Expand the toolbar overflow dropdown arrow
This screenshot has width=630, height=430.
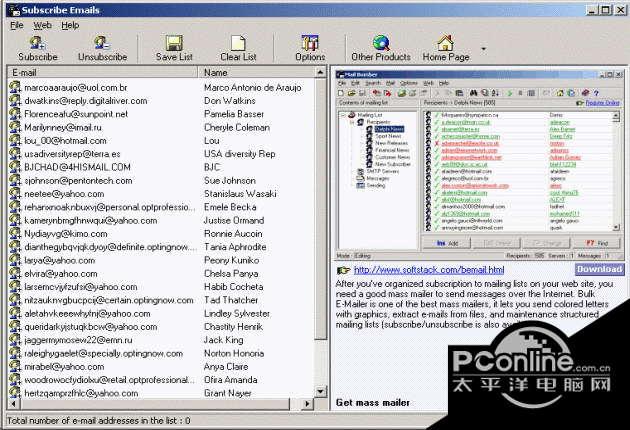click(x=484, y=49)
